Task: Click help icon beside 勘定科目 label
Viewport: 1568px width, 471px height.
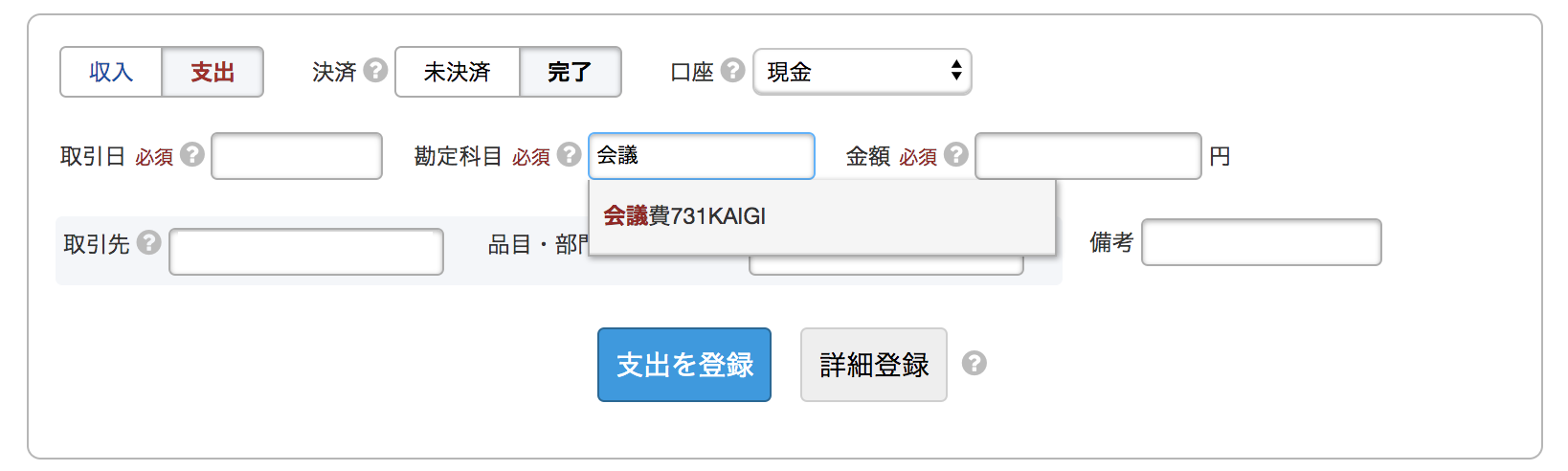Action: coord(570,155)
